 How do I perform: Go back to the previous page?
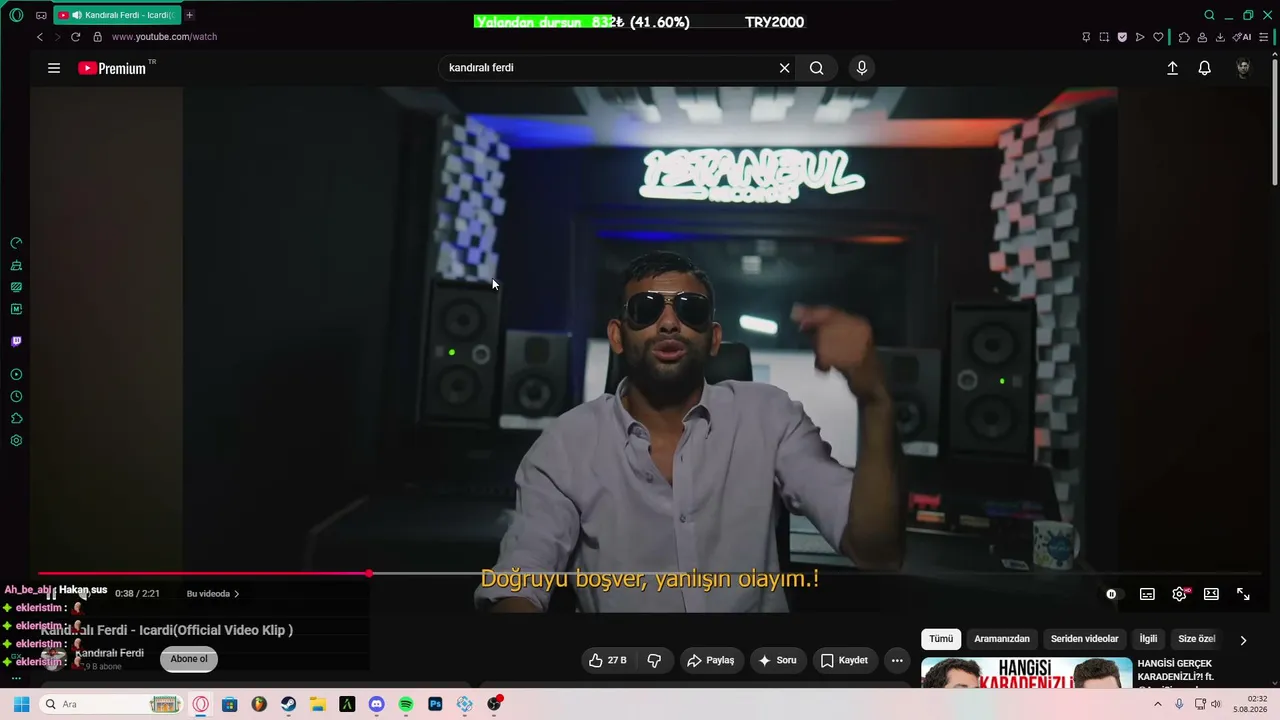point(40,37)
